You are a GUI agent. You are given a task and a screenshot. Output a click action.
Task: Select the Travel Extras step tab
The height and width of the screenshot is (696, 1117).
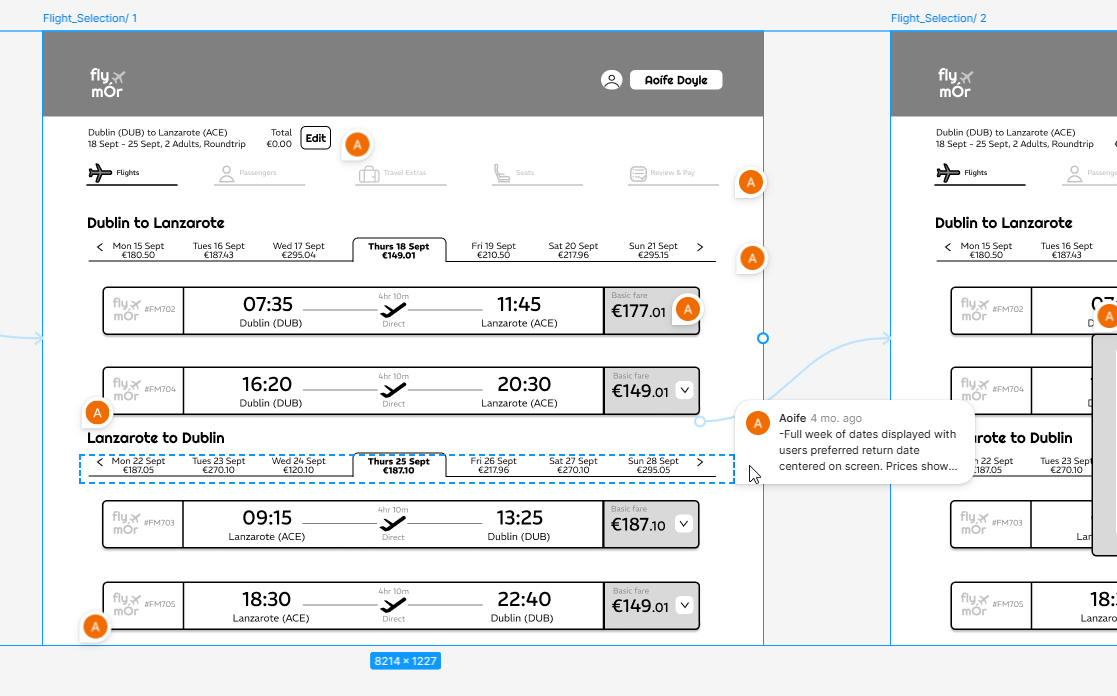coord(401,174)
